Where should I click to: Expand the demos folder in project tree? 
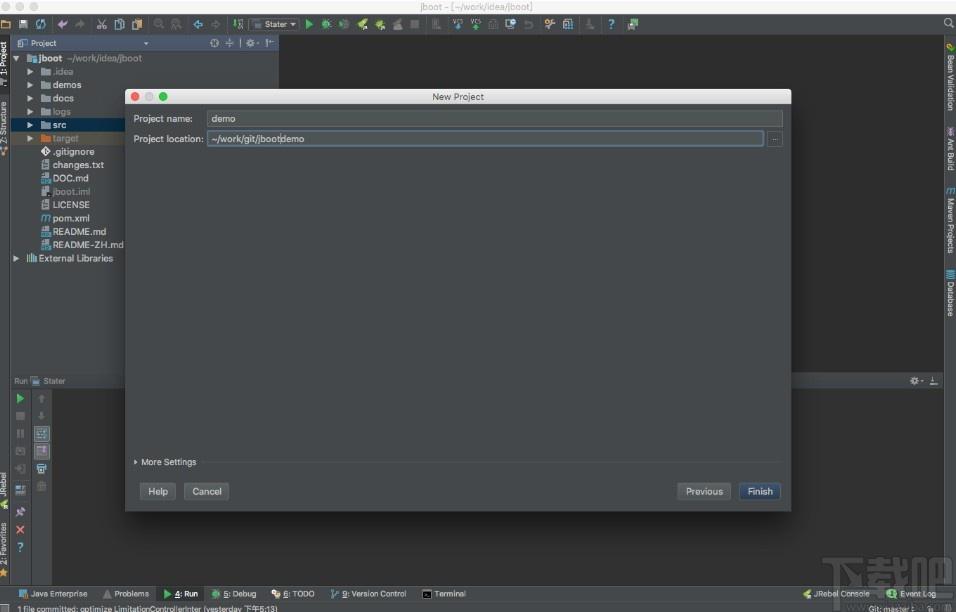pos(30,85)
